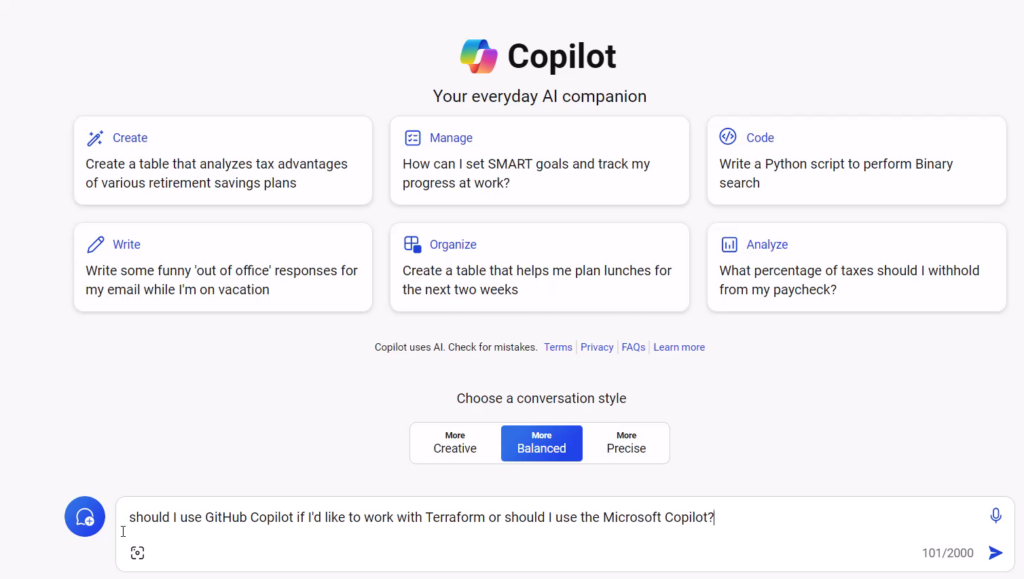Click the Analyze chart icon
Screen dimensions: 1024x579
729,245
